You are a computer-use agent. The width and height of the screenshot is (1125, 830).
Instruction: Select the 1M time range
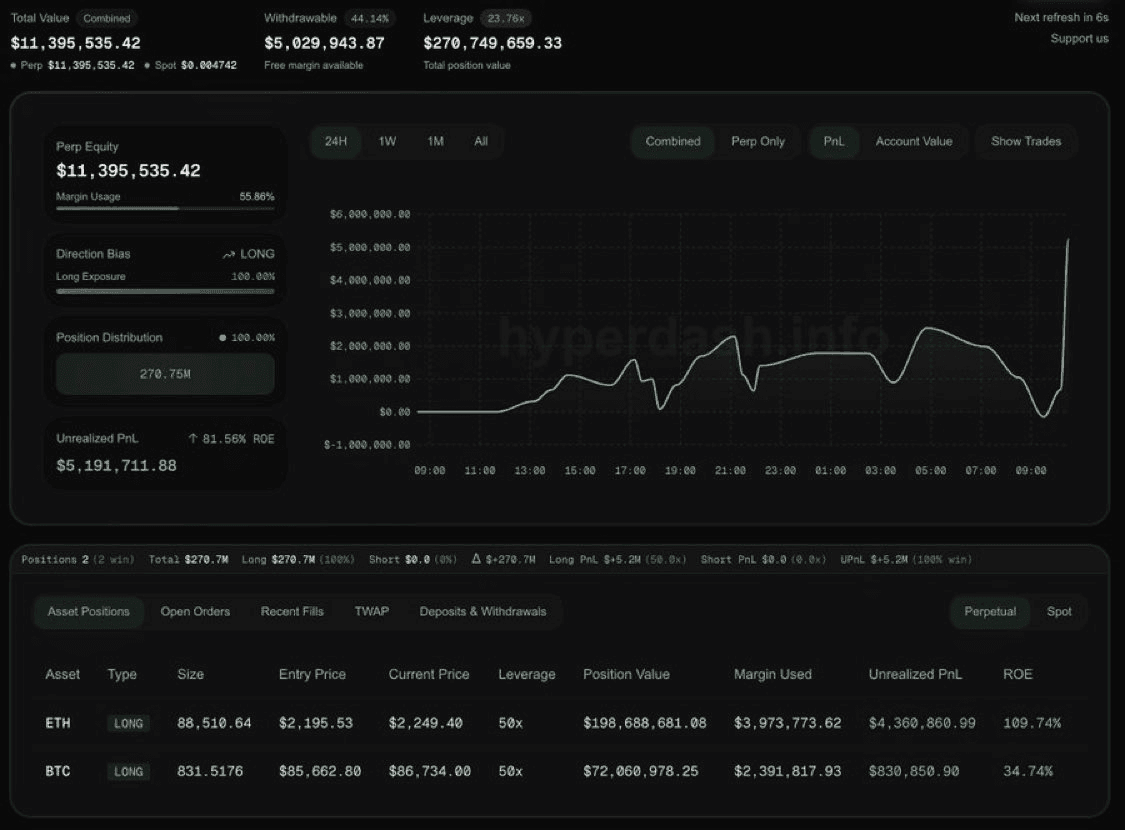(435, 142)
